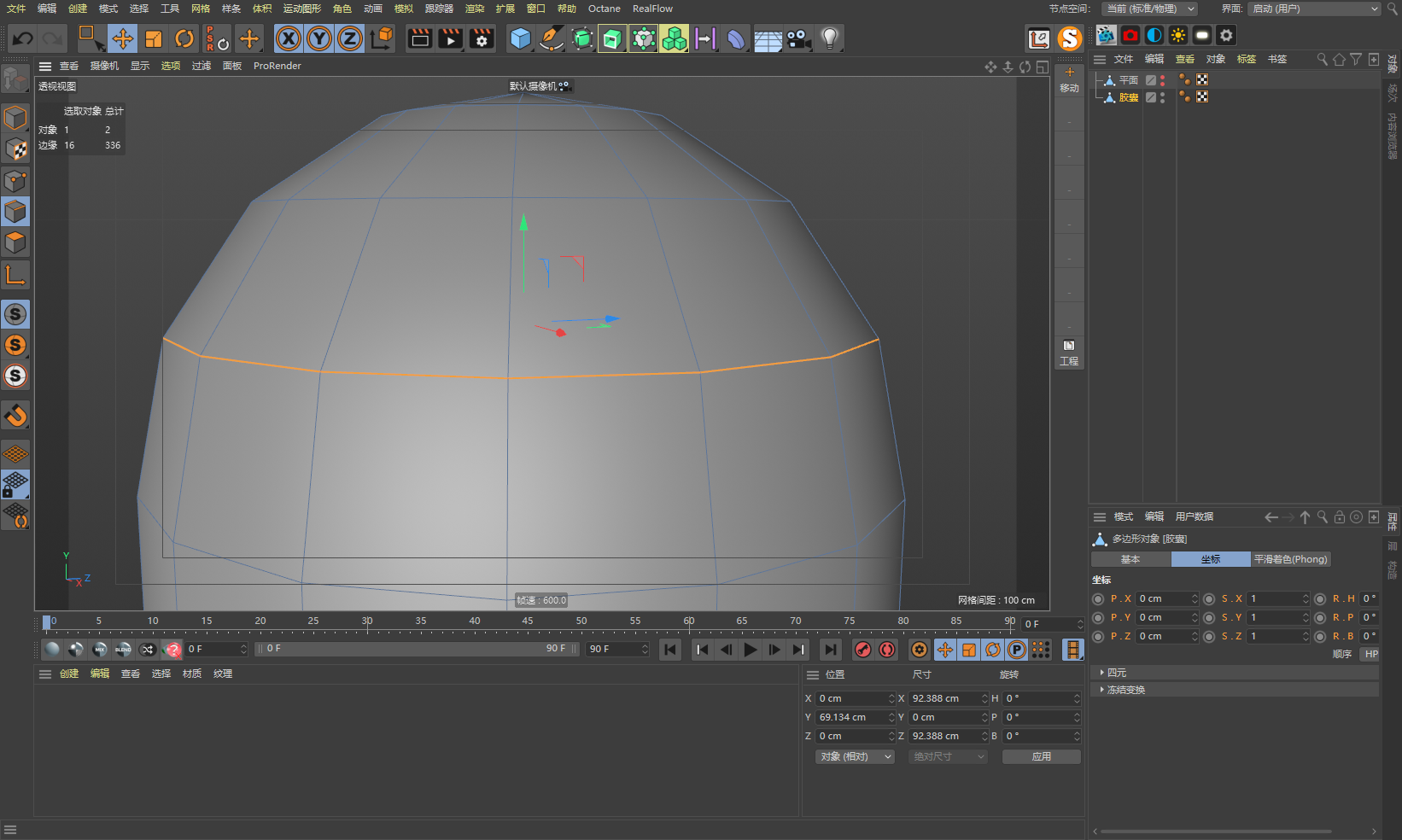
Task: Click the 移动 shortcut button
Action: click(1069, 80)
